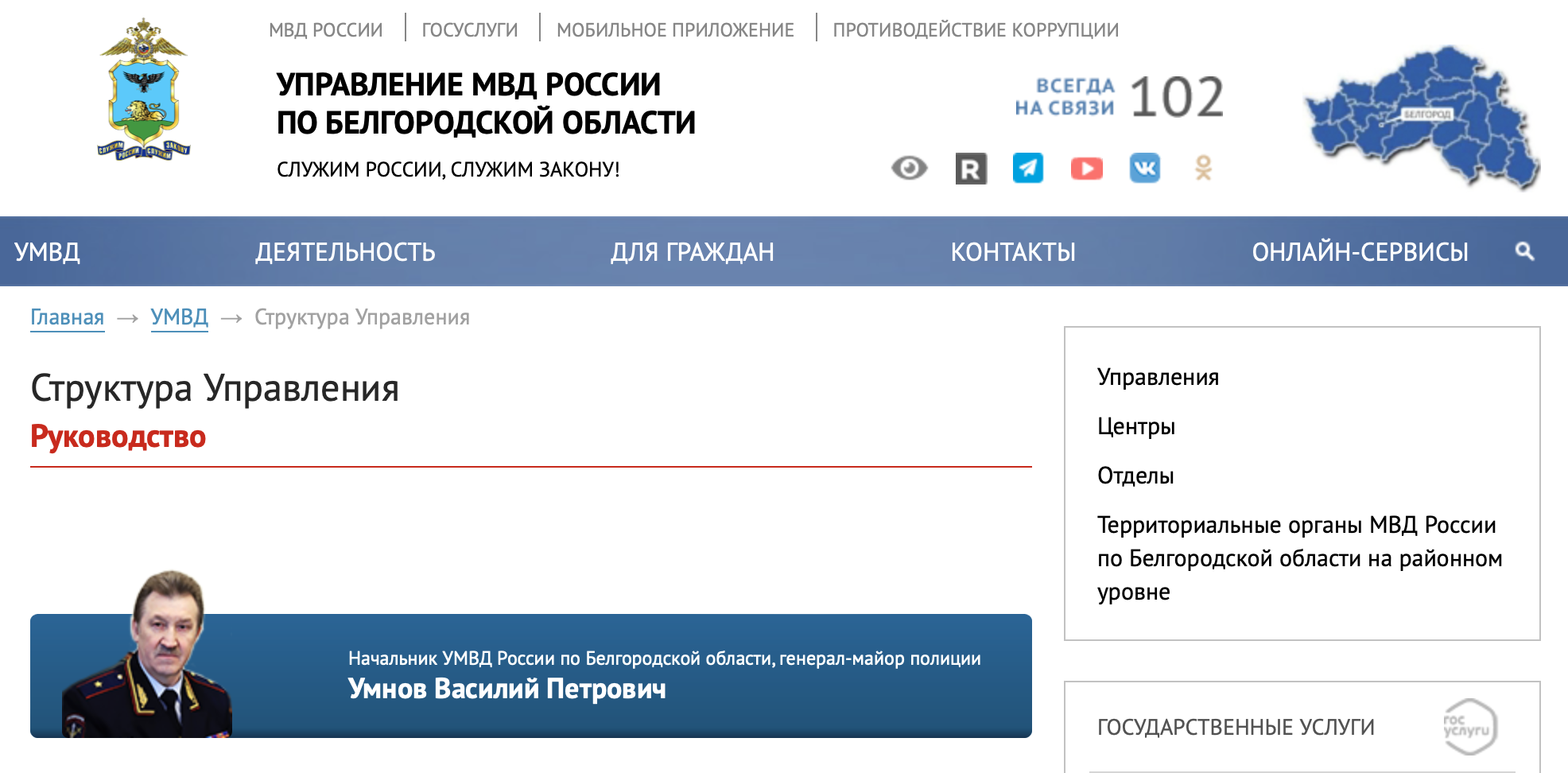The image size is (1568, 773).
Task: Open the YouTube channel icon
Action: [1087, 169]
